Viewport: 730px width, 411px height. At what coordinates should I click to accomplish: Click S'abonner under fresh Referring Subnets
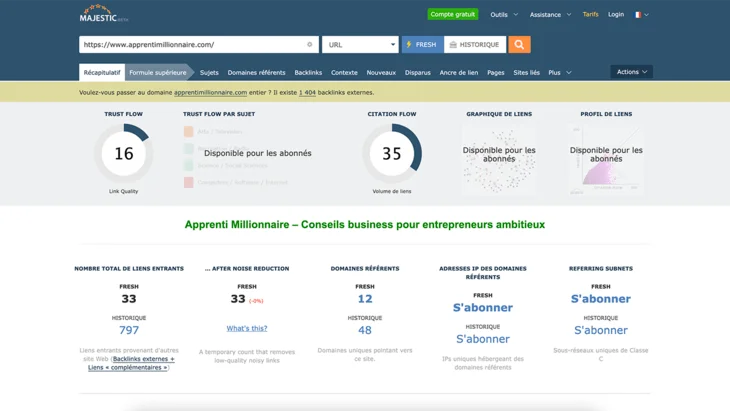coord(601,299)
